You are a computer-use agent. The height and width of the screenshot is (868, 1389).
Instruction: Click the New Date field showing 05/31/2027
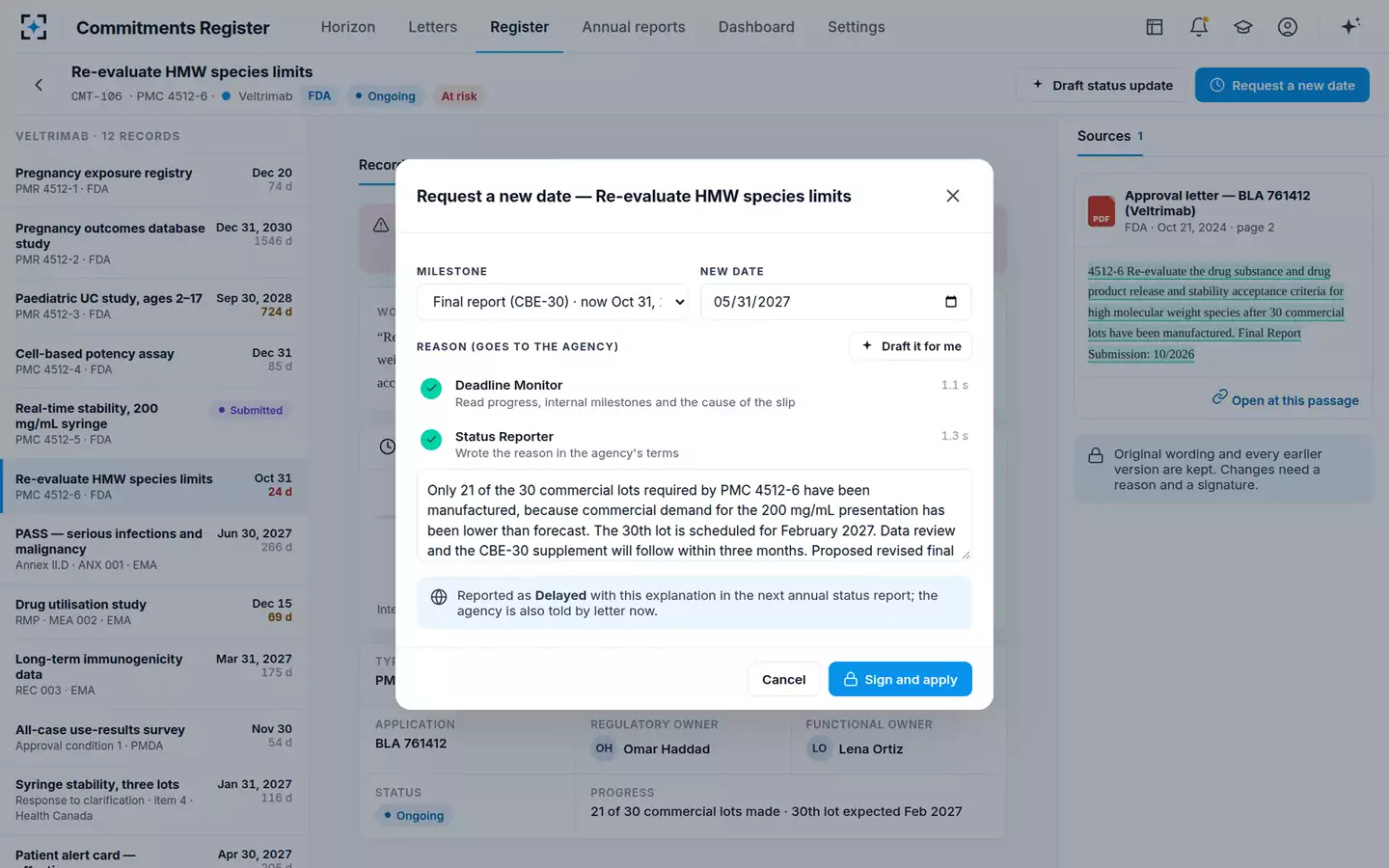pyautogui.click(x=835, y=302)
